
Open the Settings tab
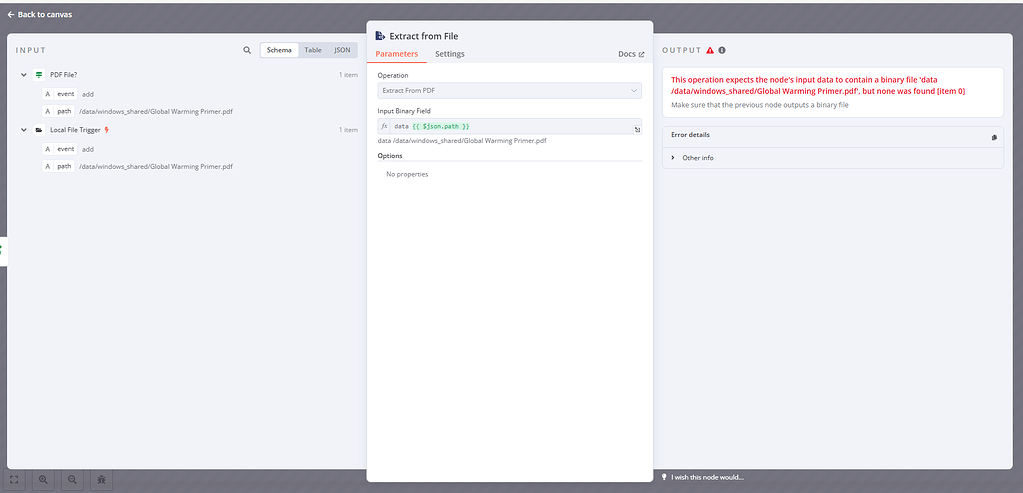click(449, 54)
